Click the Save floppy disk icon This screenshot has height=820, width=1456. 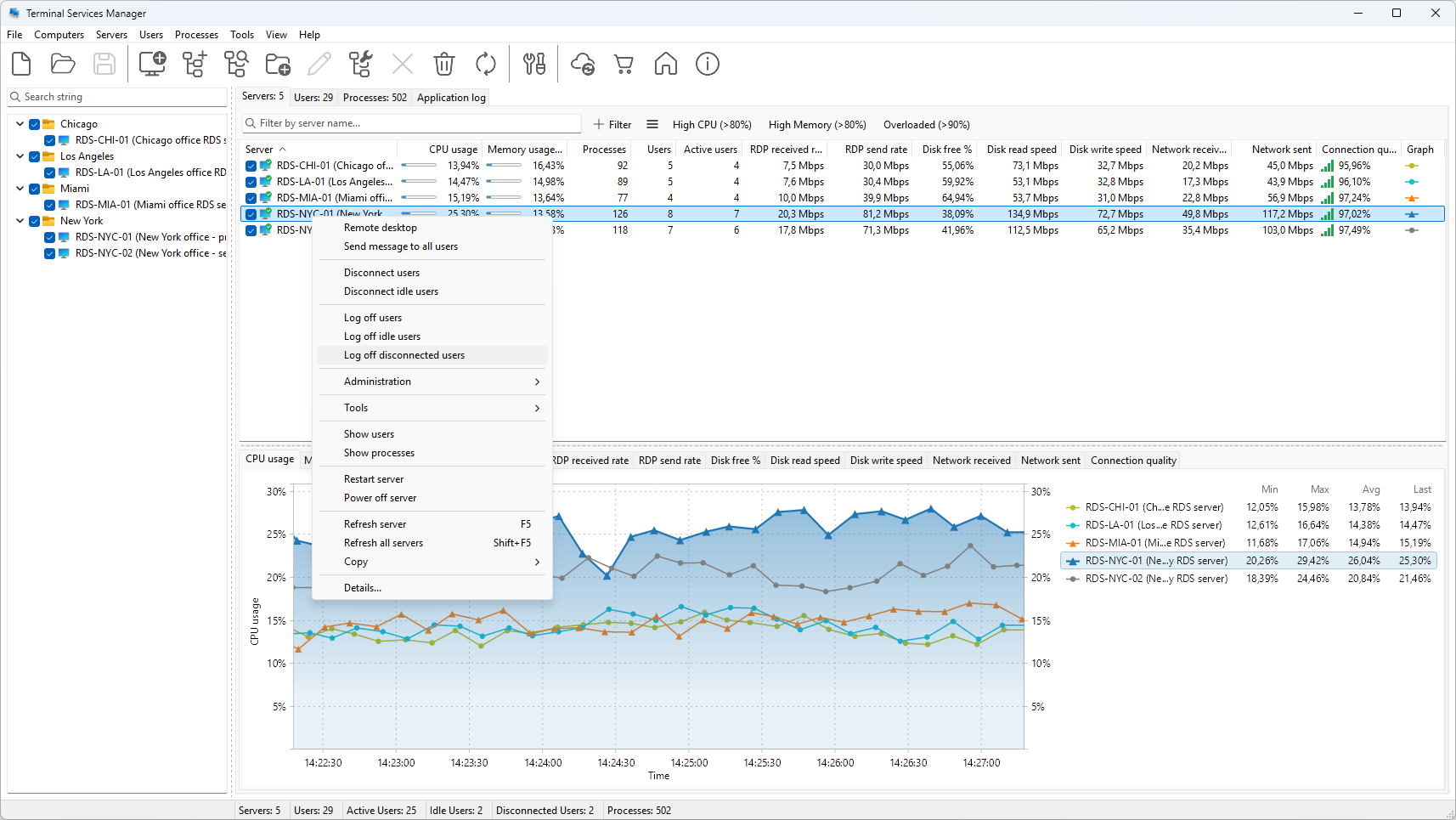tap(104, 64)
